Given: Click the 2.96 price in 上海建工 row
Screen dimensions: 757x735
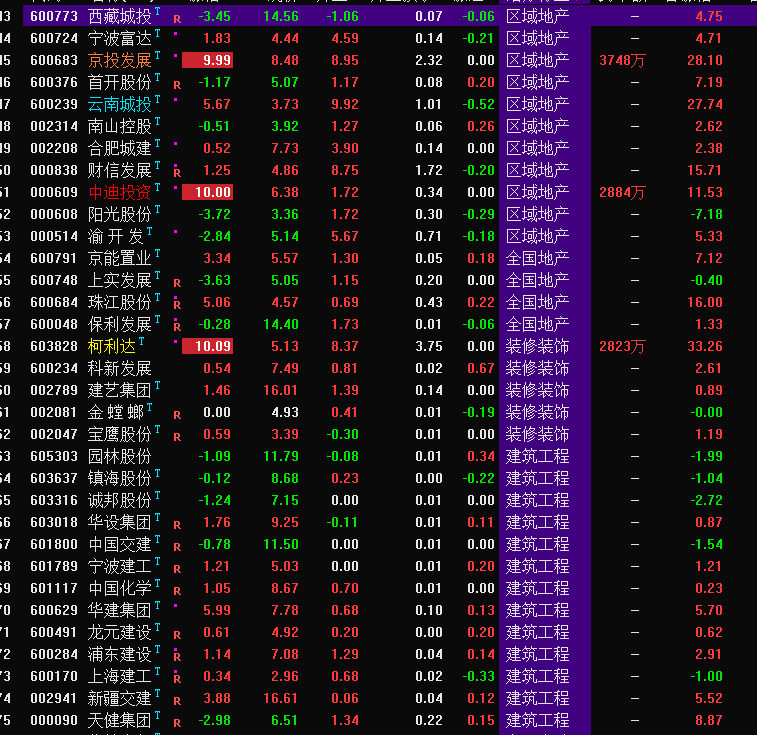Looking at the screenshot, I should pos(285,676).
